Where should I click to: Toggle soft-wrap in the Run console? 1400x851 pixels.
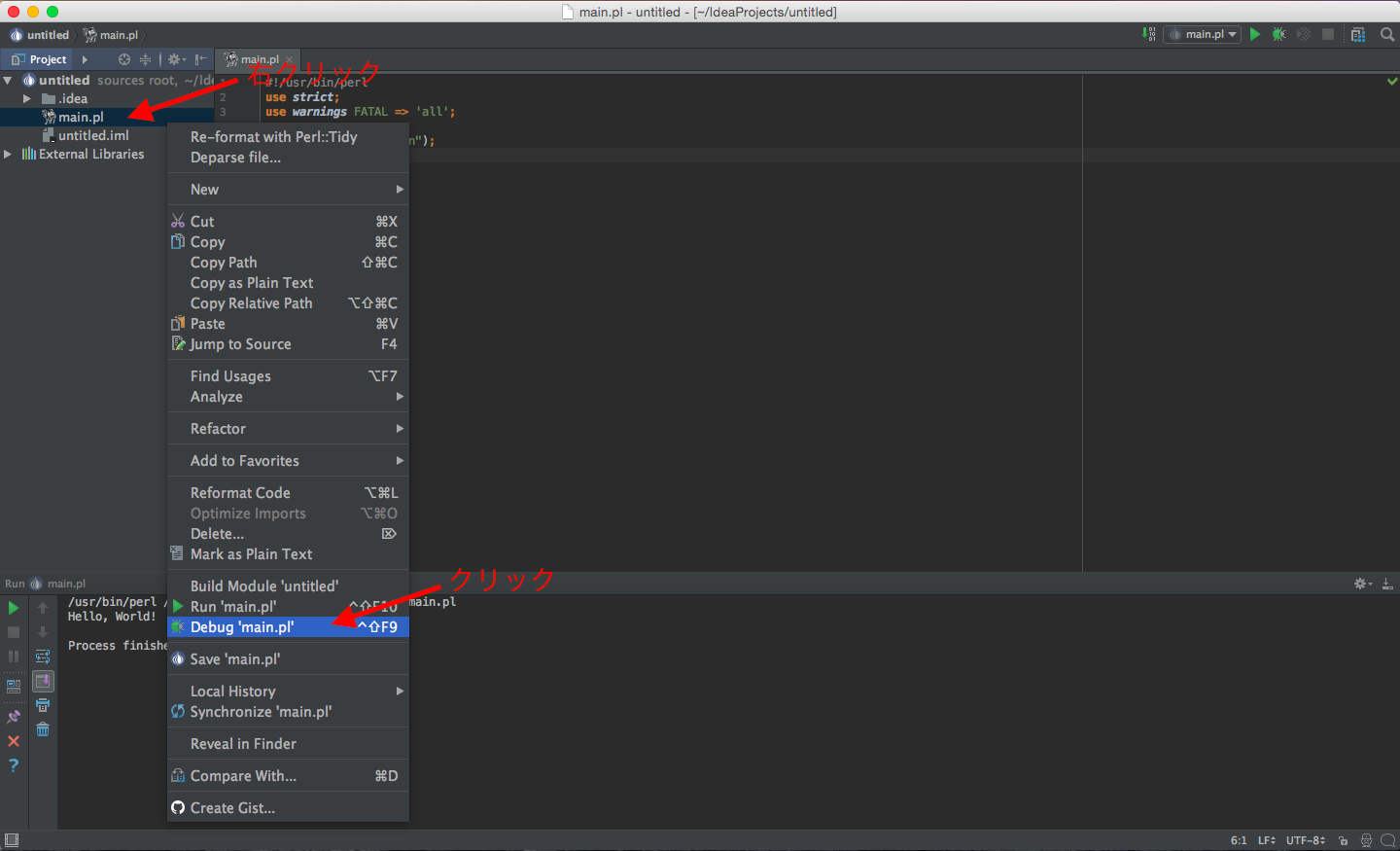43,656
